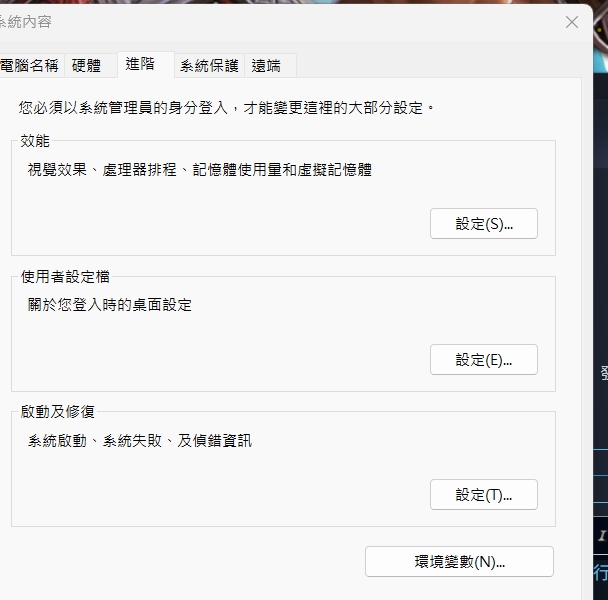Click the 視覺效果、處理器排程 description text
608x600 pixels.
199,170
